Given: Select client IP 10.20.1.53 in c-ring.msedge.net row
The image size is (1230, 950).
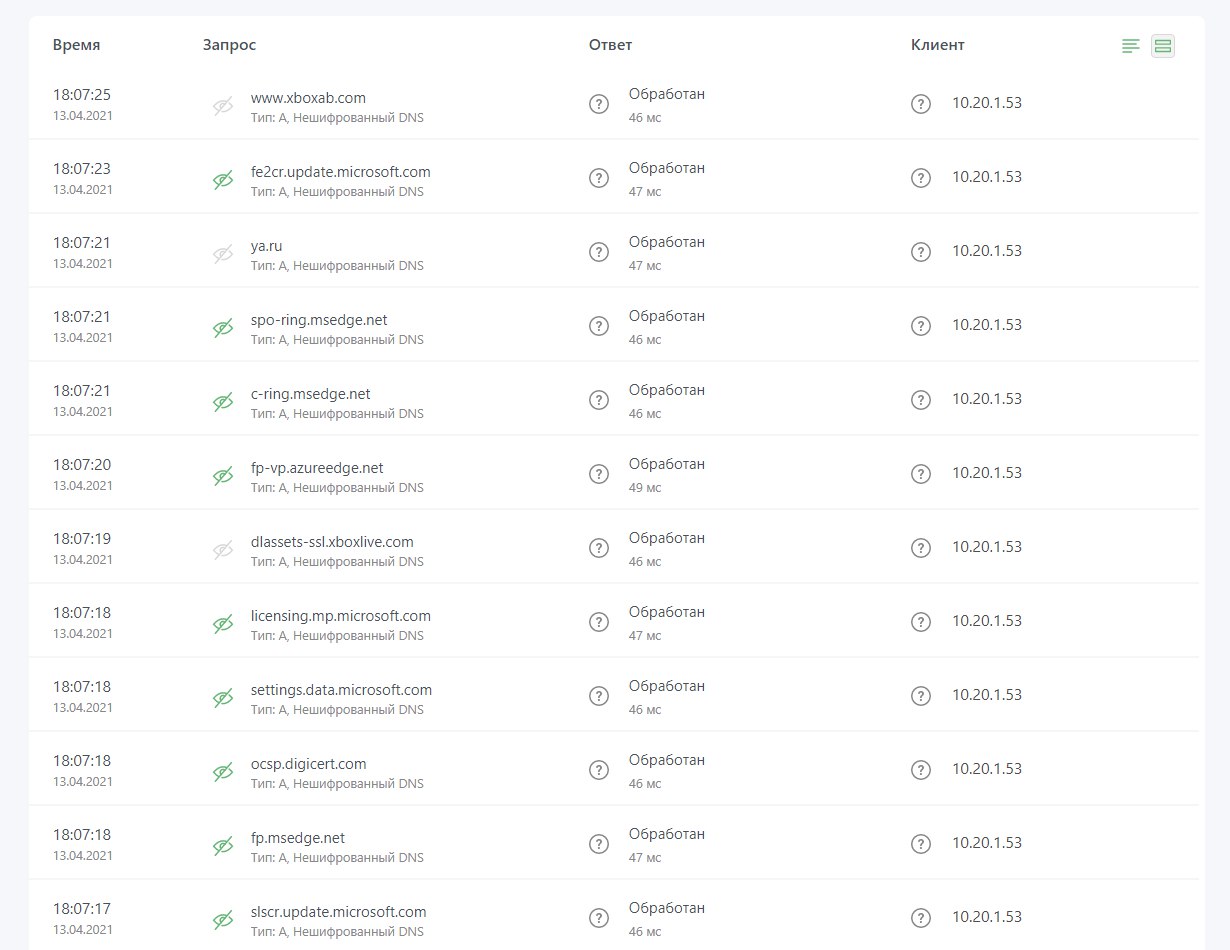Looking at the screenshot, I should pos(986,399).
